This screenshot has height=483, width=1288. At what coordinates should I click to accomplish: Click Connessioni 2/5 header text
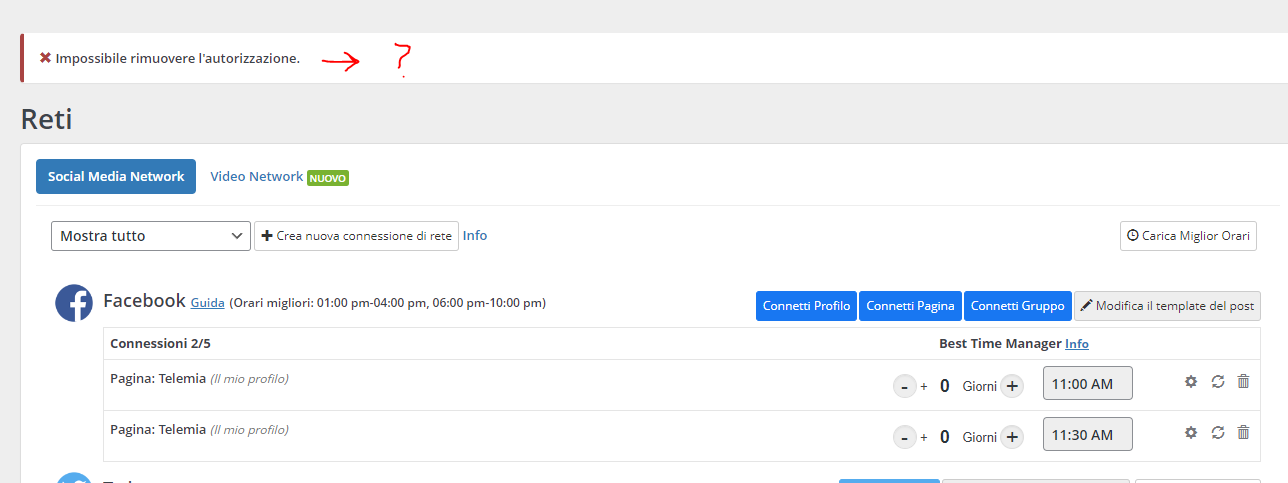160,344
